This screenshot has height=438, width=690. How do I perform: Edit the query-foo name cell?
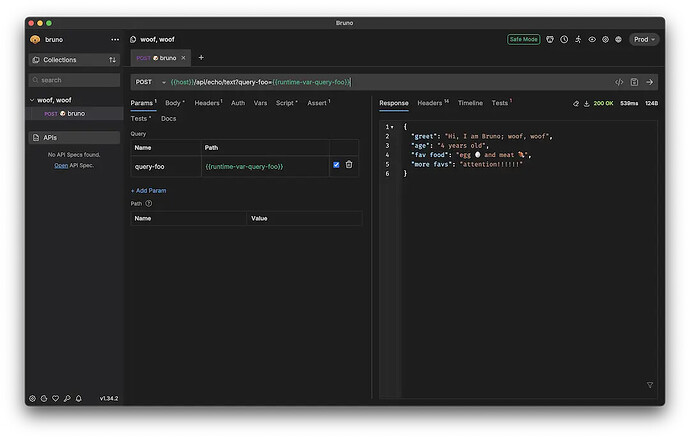166,167
